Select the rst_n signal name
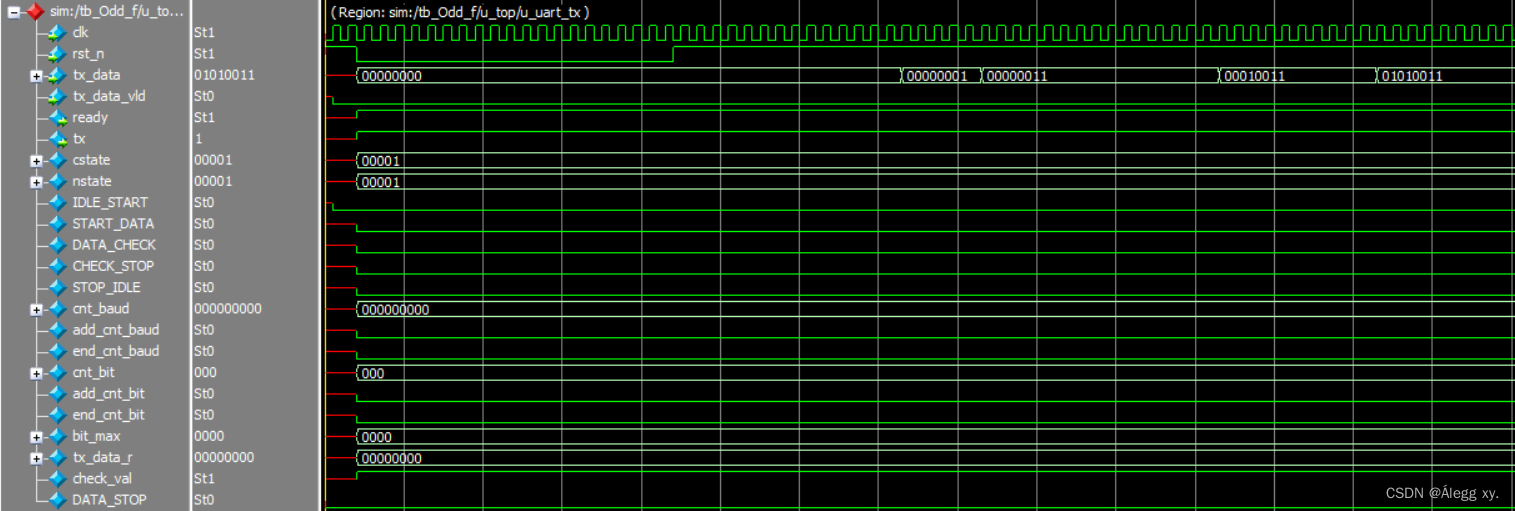Image resolution: width=1515 pixels, height=511 pixels. 88,54
